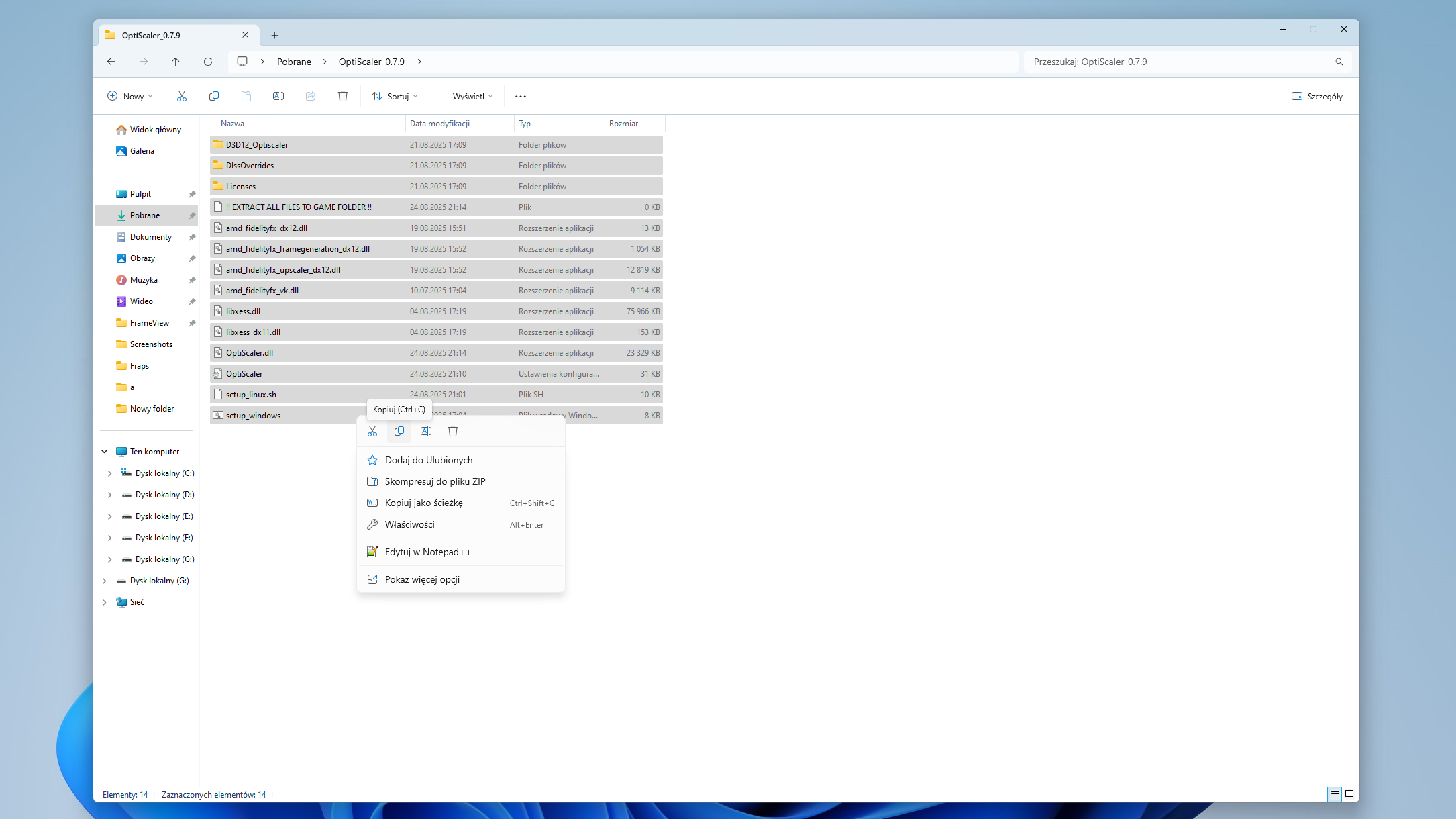
Task: Click the Copy icon in context menu
Action: (399, 431)
